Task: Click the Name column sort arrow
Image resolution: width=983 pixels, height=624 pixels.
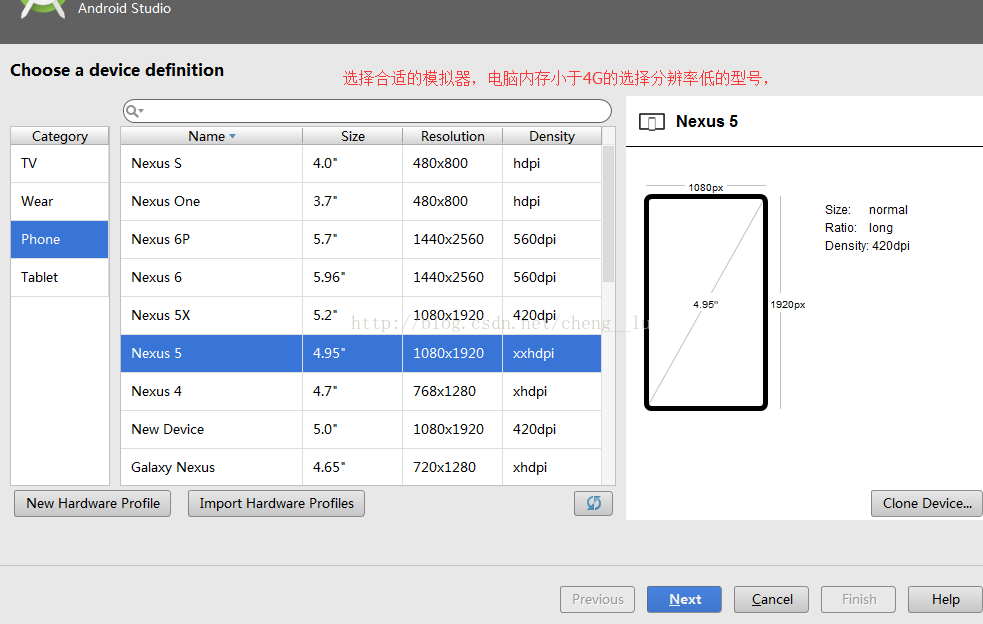Action: [x=233, y=136]
